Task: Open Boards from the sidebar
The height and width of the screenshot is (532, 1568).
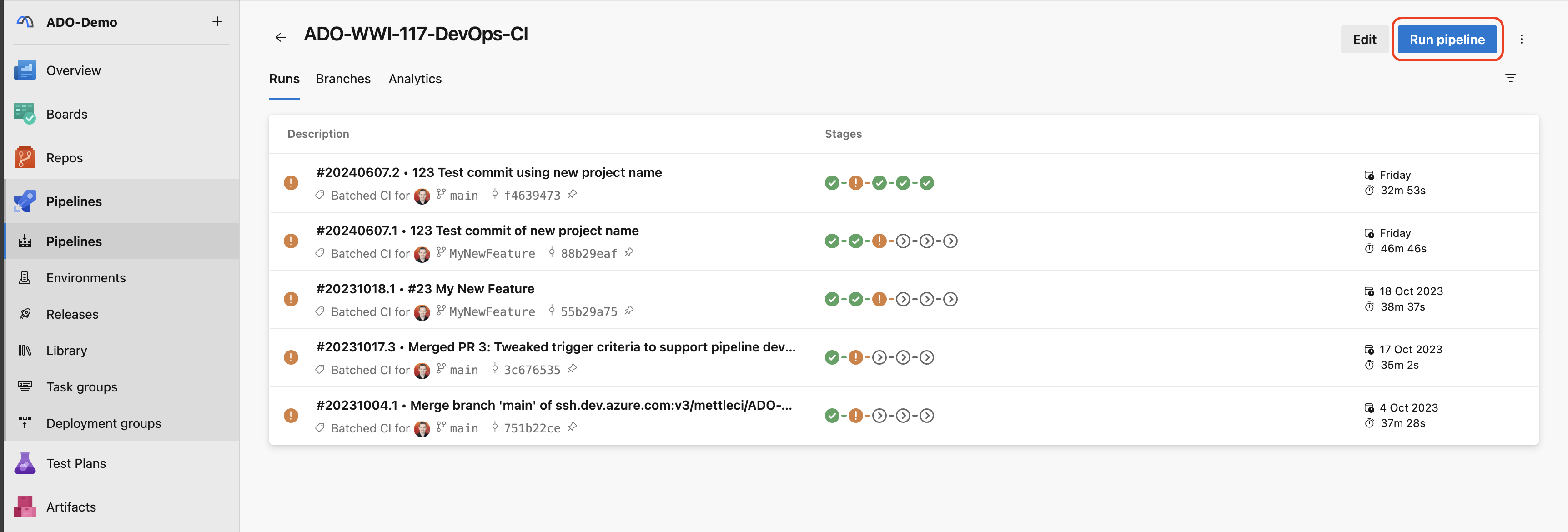Action: [x=66, y=115]
